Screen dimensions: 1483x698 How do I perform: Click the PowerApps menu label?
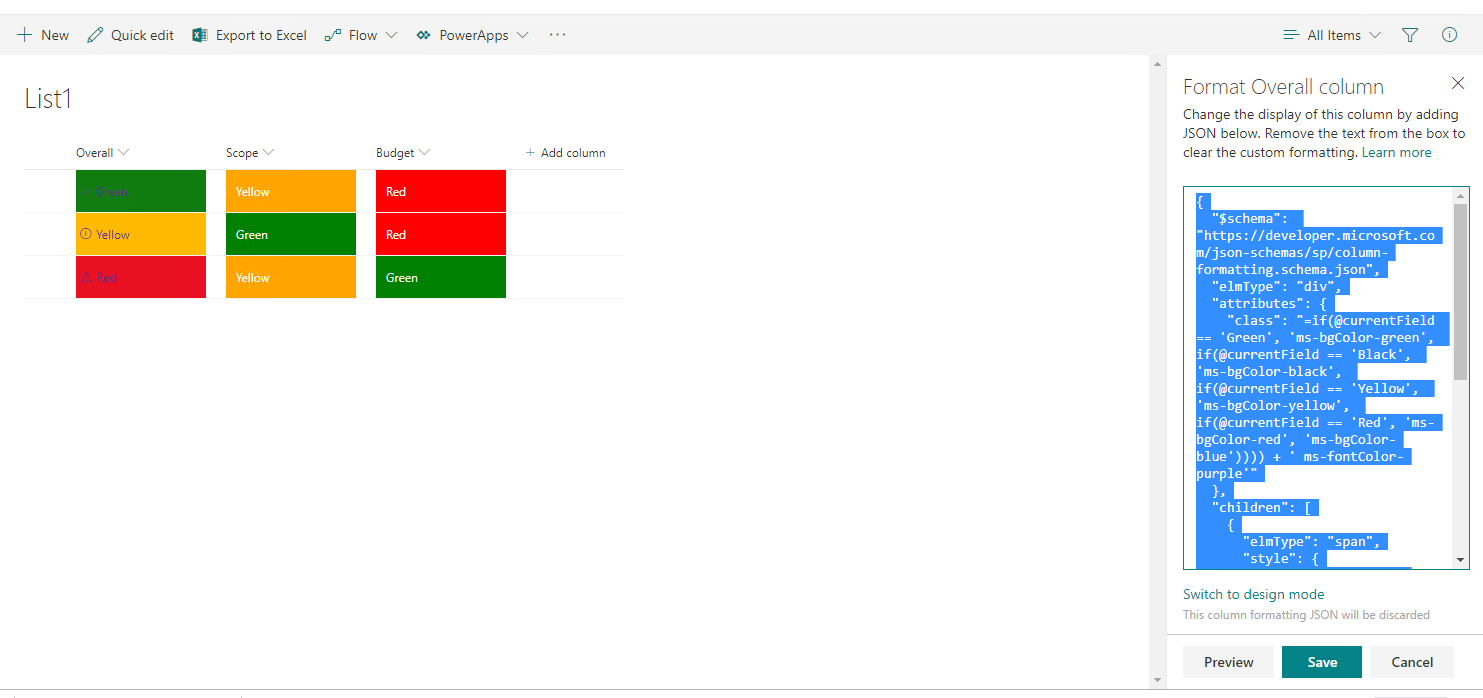474,35
